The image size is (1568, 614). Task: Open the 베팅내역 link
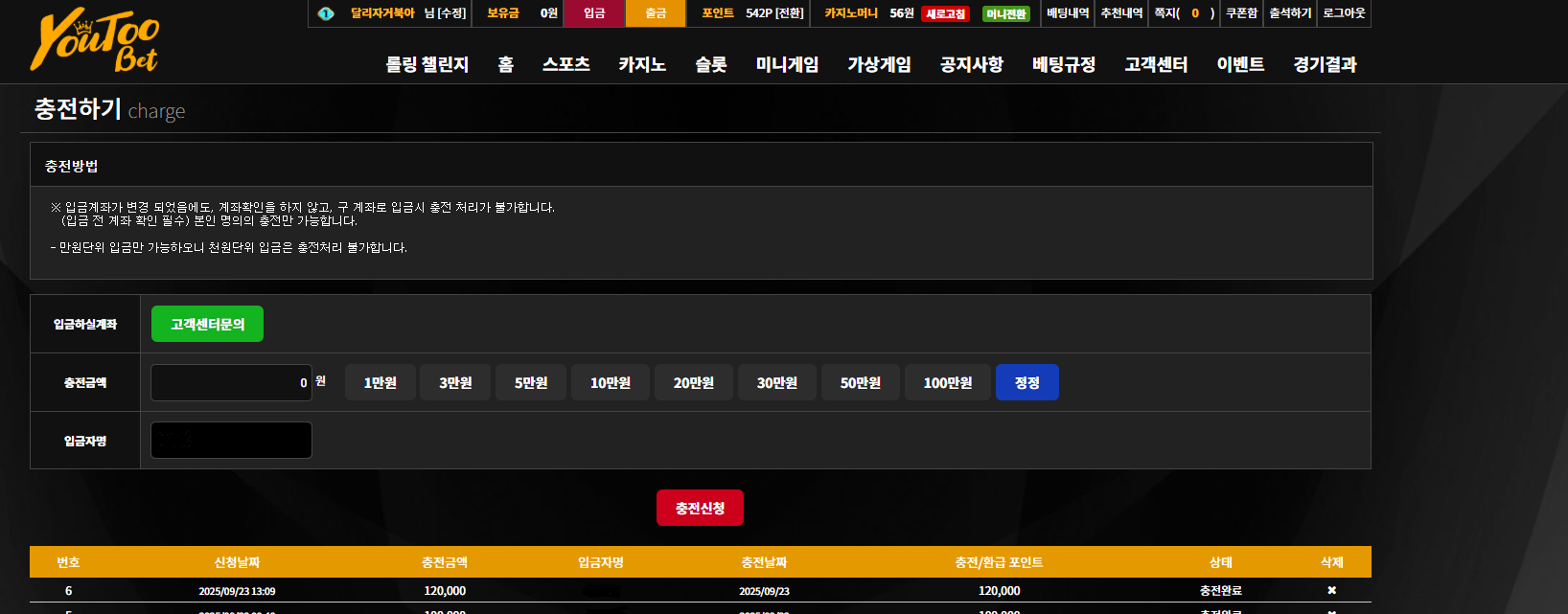[x=1068, y=13]
